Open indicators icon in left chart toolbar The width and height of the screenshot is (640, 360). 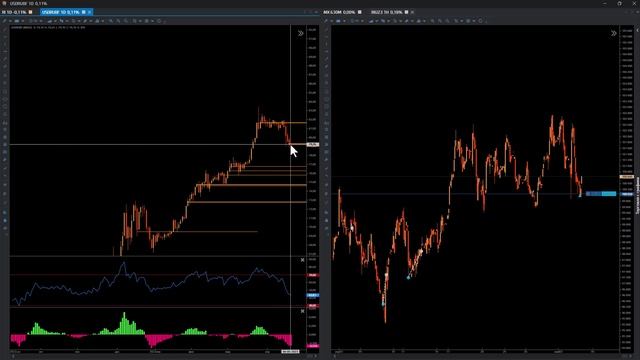[x=49, y=21]
